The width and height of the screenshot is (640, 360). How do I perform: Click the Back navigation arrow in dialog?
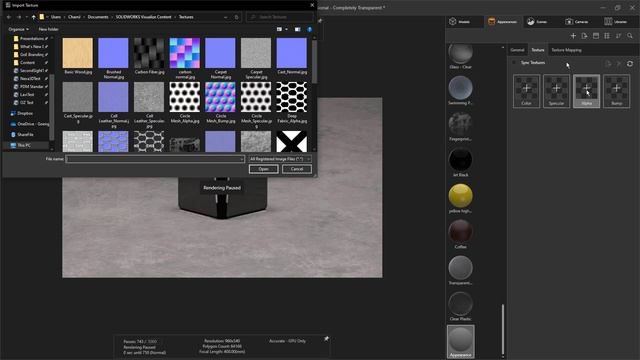pyautogui.click(x=9, y=17)
